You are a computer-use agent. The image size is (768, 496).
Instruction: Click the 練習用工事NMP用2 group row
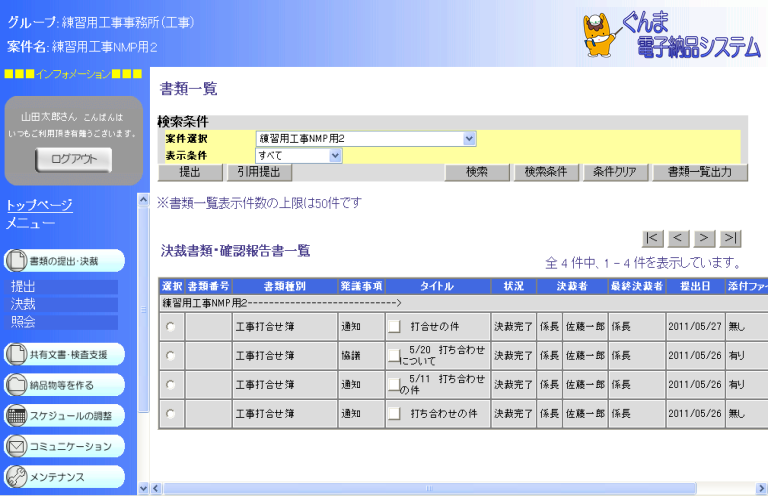(x=463, y=303)
